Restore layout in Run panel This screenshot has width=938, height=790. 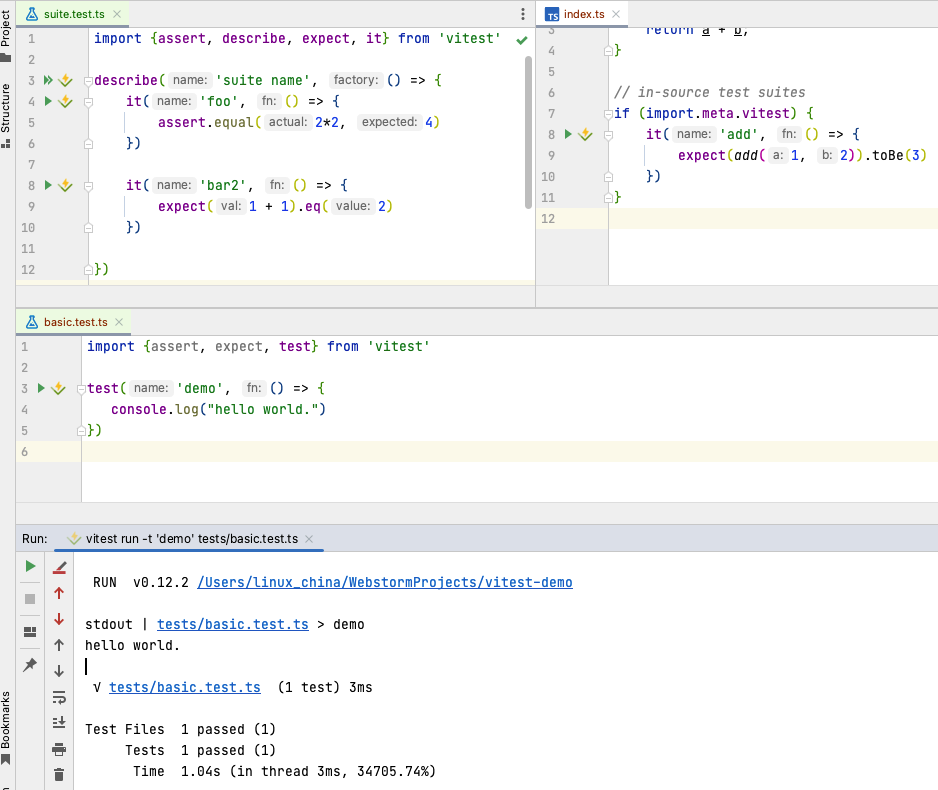pyautogui.click(x=30, y=632)
